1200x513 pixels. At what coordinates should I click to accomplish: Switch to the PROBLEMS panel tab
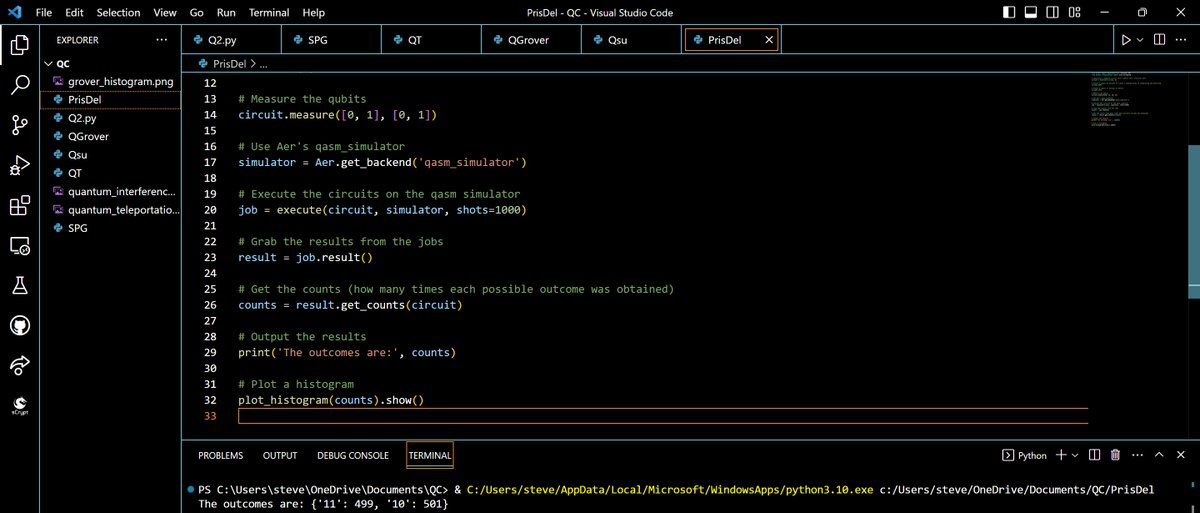[220, 455]
